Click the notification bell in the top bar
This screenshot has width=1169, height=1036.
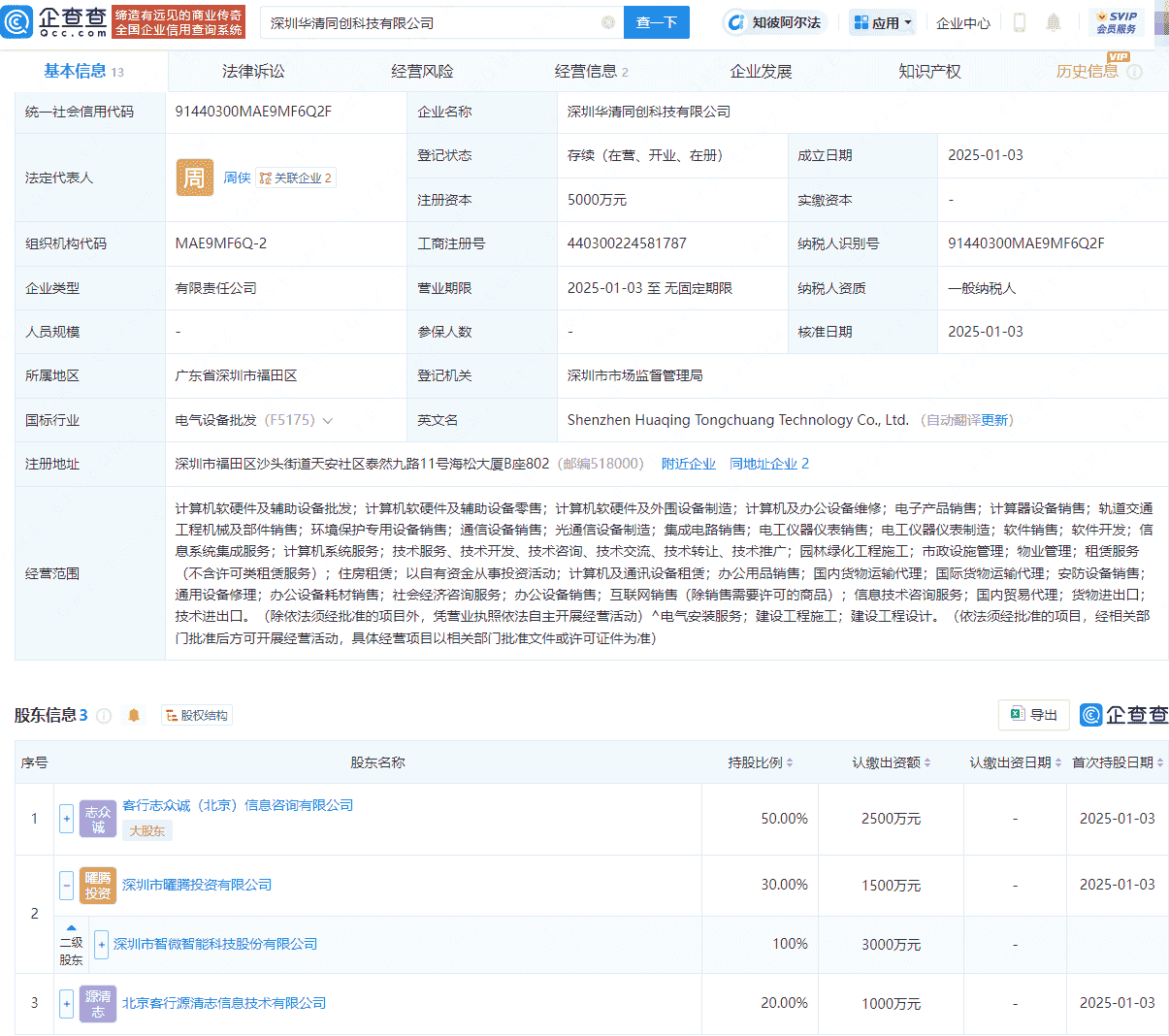tap(1054, 22)
